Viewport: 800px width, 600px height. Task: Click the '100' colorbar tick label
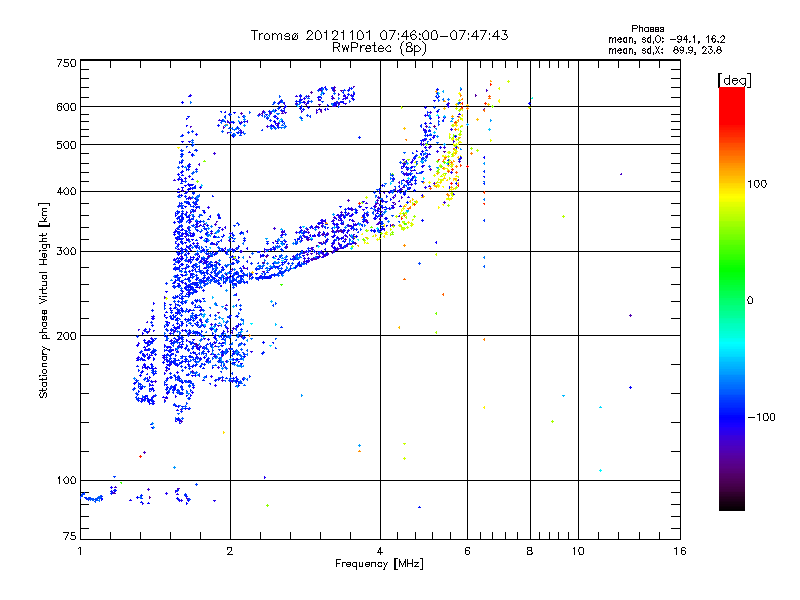pyautogui.click(x=757, y=184)
